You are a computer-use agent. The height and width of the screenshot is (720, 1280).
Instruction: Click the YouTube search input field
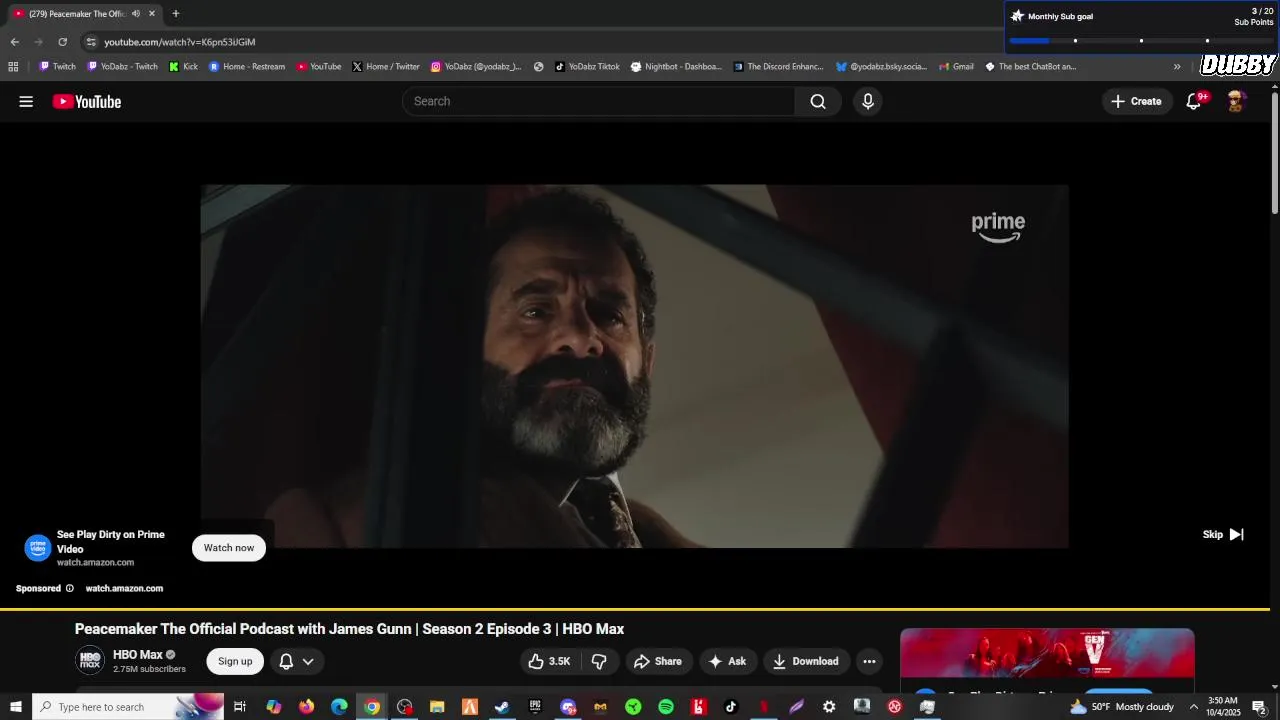coord(599,101)
